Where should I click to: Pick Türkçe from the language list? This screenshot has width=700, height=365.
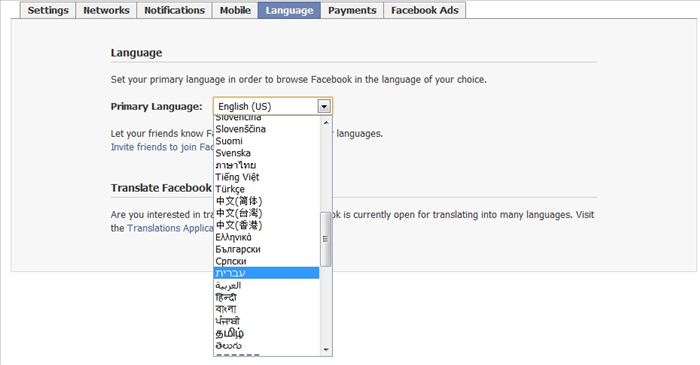[267, 189]
